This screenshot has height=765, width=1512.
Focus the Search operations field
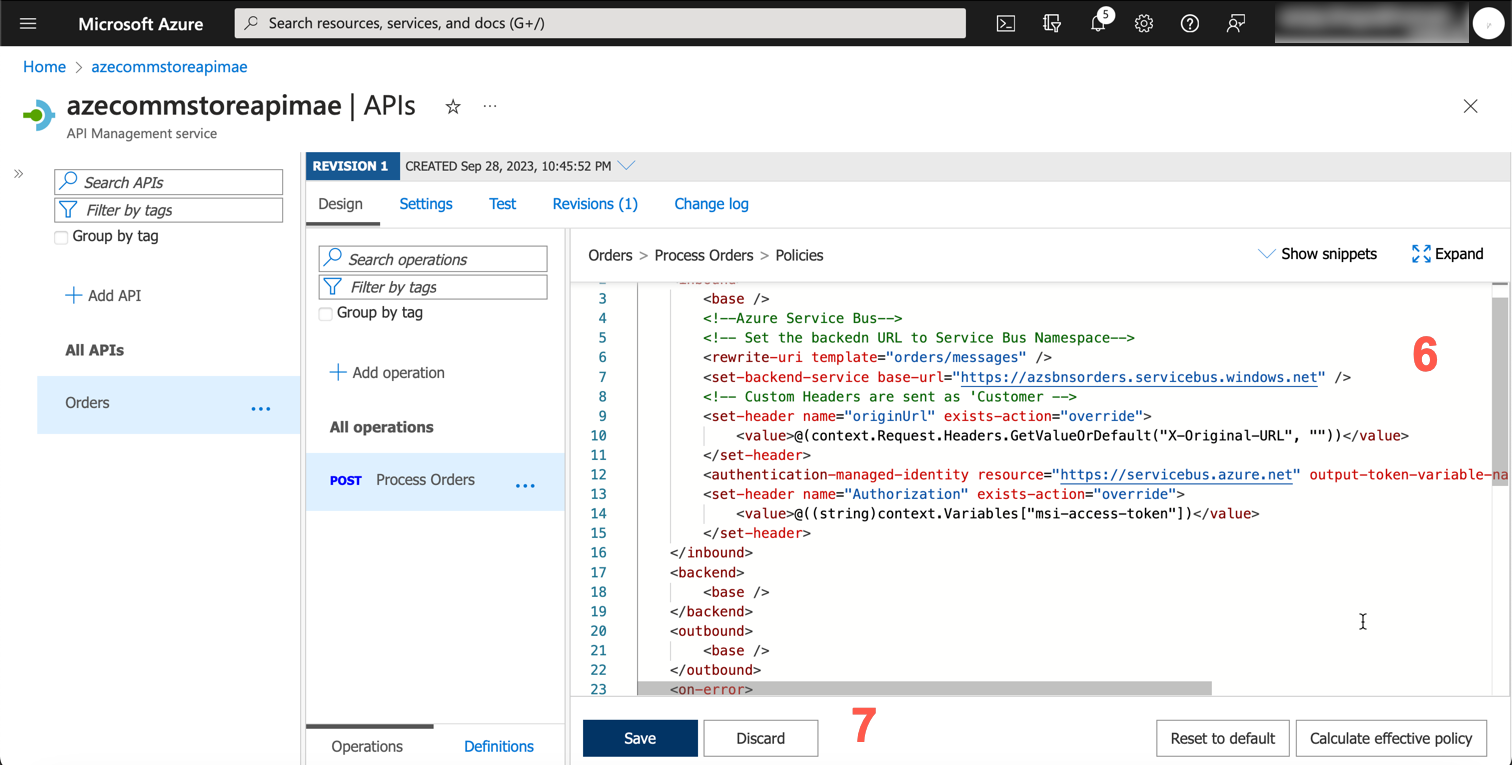[433, 259]
